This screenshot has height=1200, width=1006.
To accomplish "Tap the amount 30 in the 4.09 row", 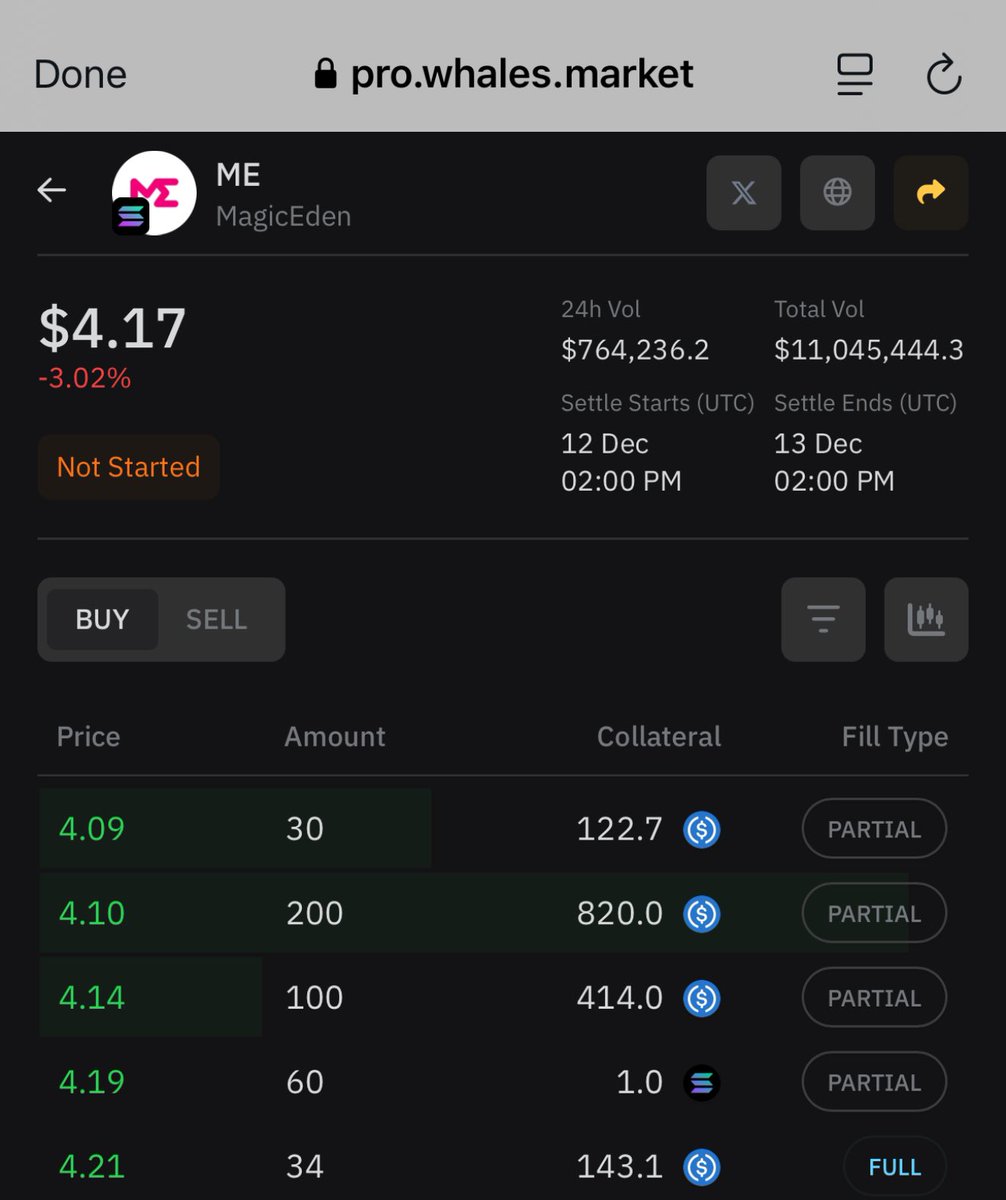I will point(305,829).
